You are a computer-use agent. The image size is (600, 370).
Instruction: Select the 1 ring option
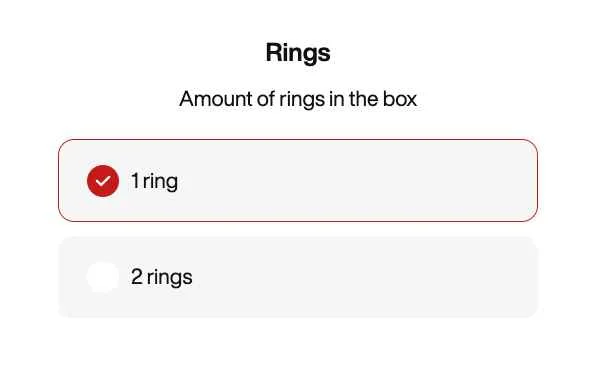(x=298, y=181)
